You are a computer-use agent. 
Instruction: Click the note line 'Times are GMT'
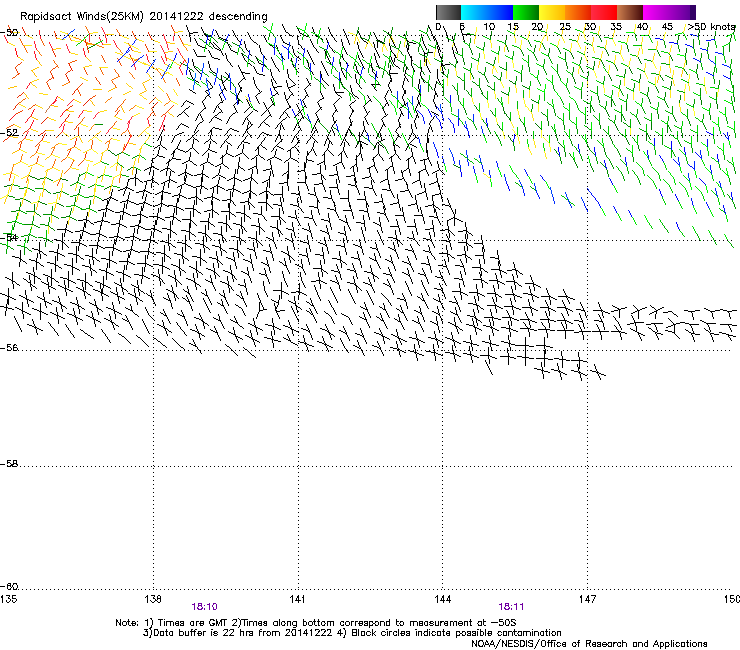pyautogui.click(x=193, y=623)
